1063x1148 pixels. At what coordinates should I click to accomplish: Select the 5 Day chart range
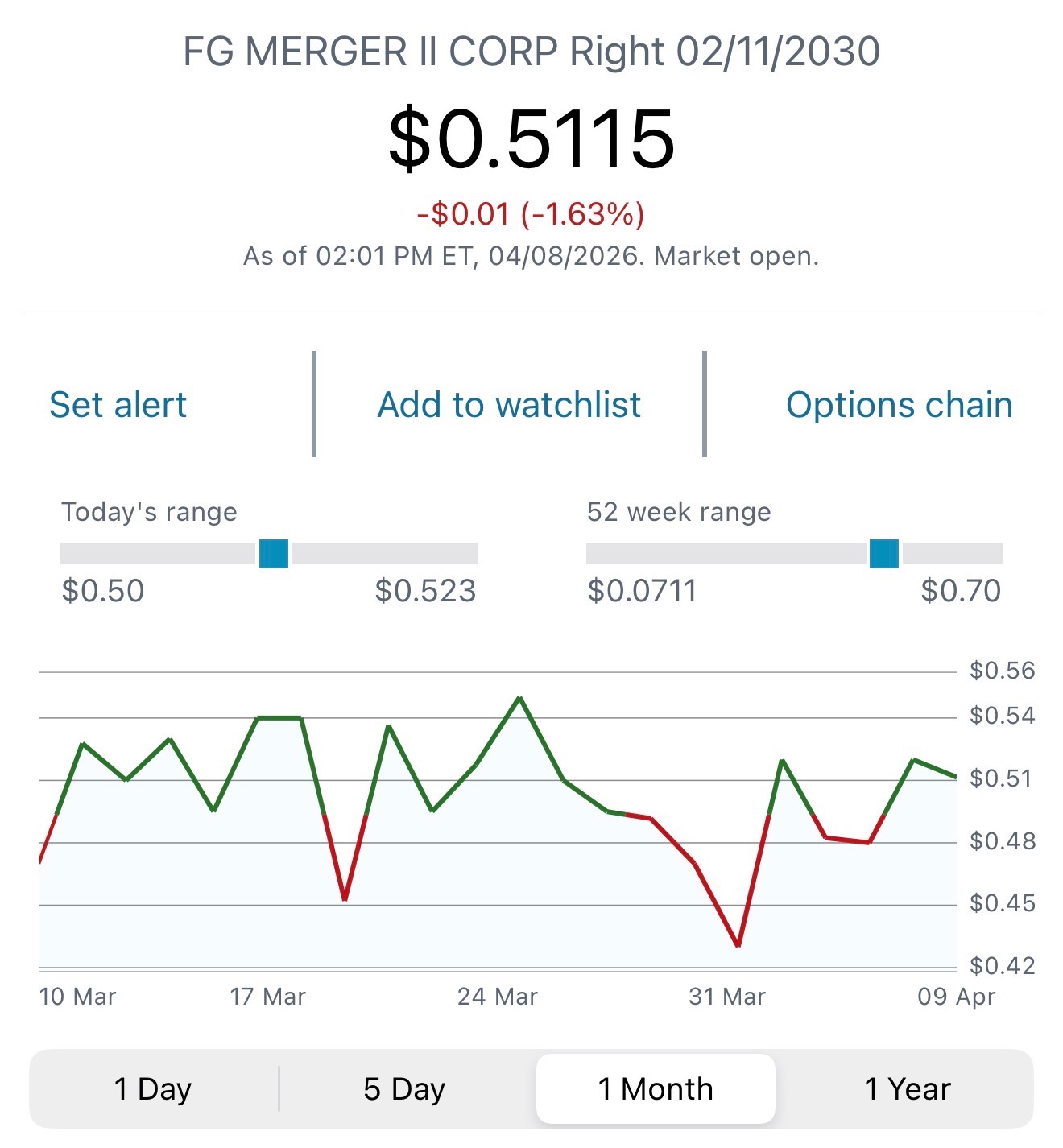tap(404, 1088)
